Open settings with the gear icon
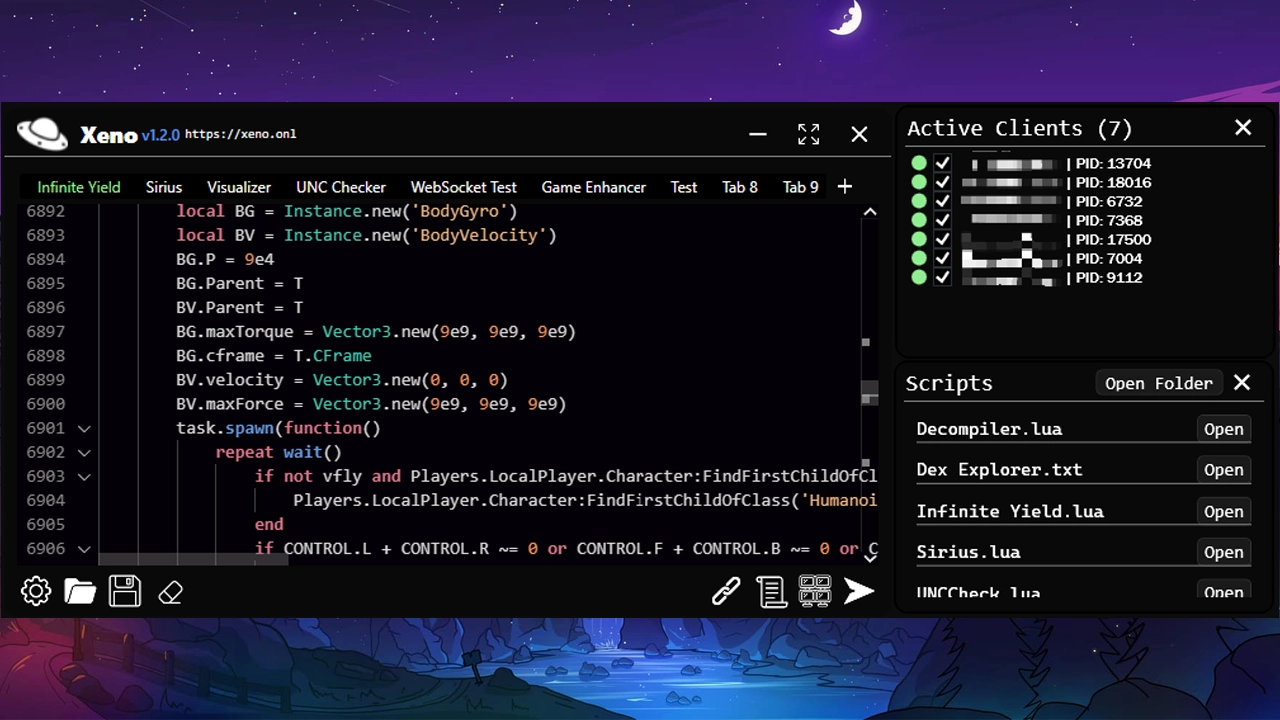The height and width of the screenshot is (720, 1280). (x=36, y=591)
